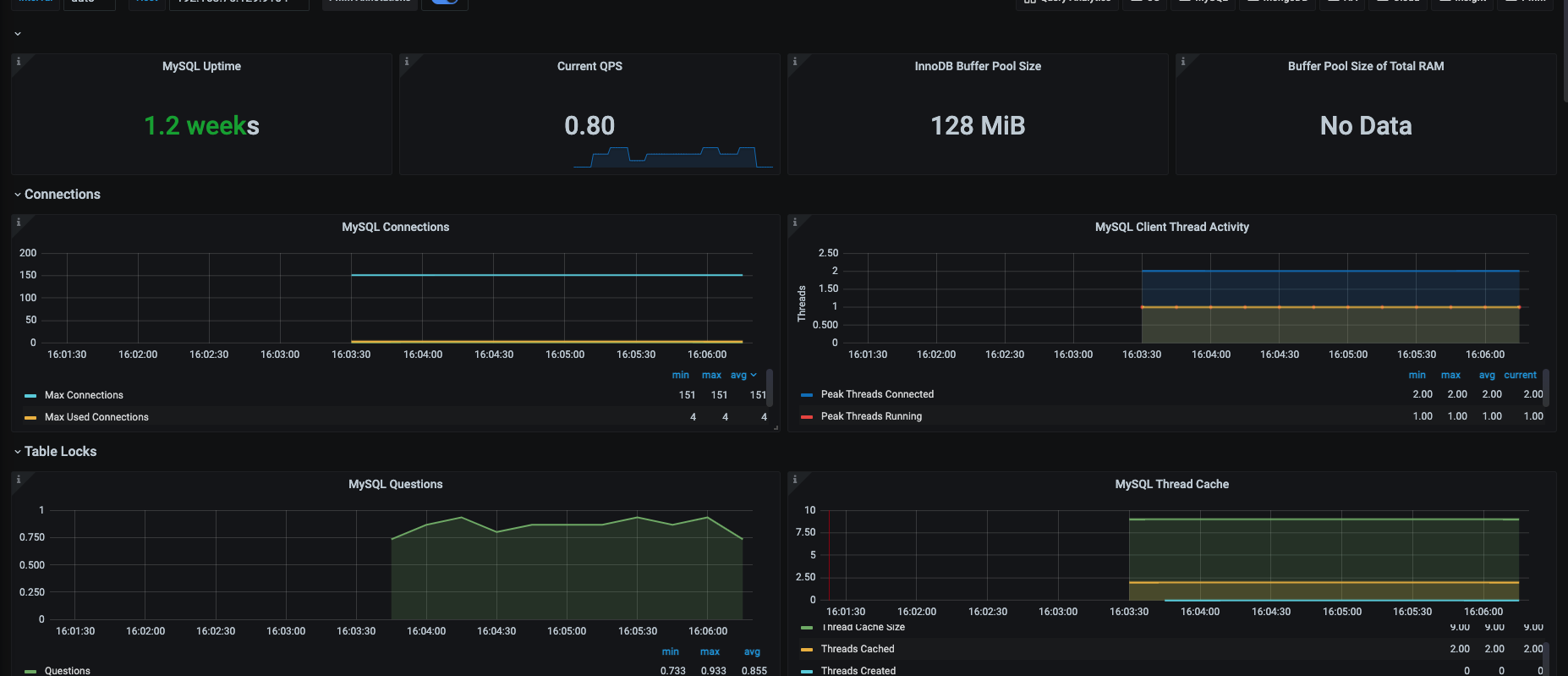The height and width of the screenshot is (676, 1568).
Task: Sort MySQL Questions legend by min
Action: pos(671,651)
